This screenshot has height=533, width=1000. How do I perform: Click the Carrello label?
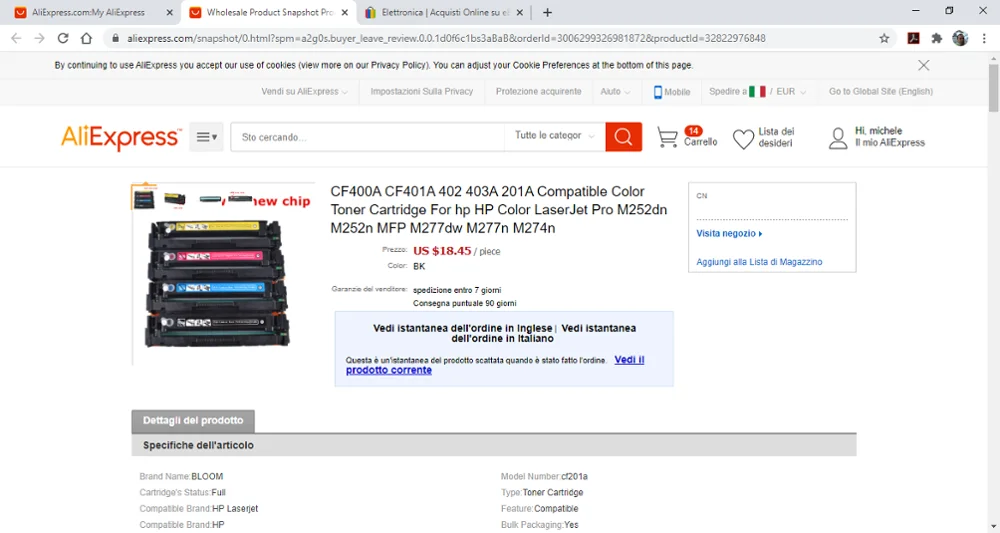pos(701,142)
